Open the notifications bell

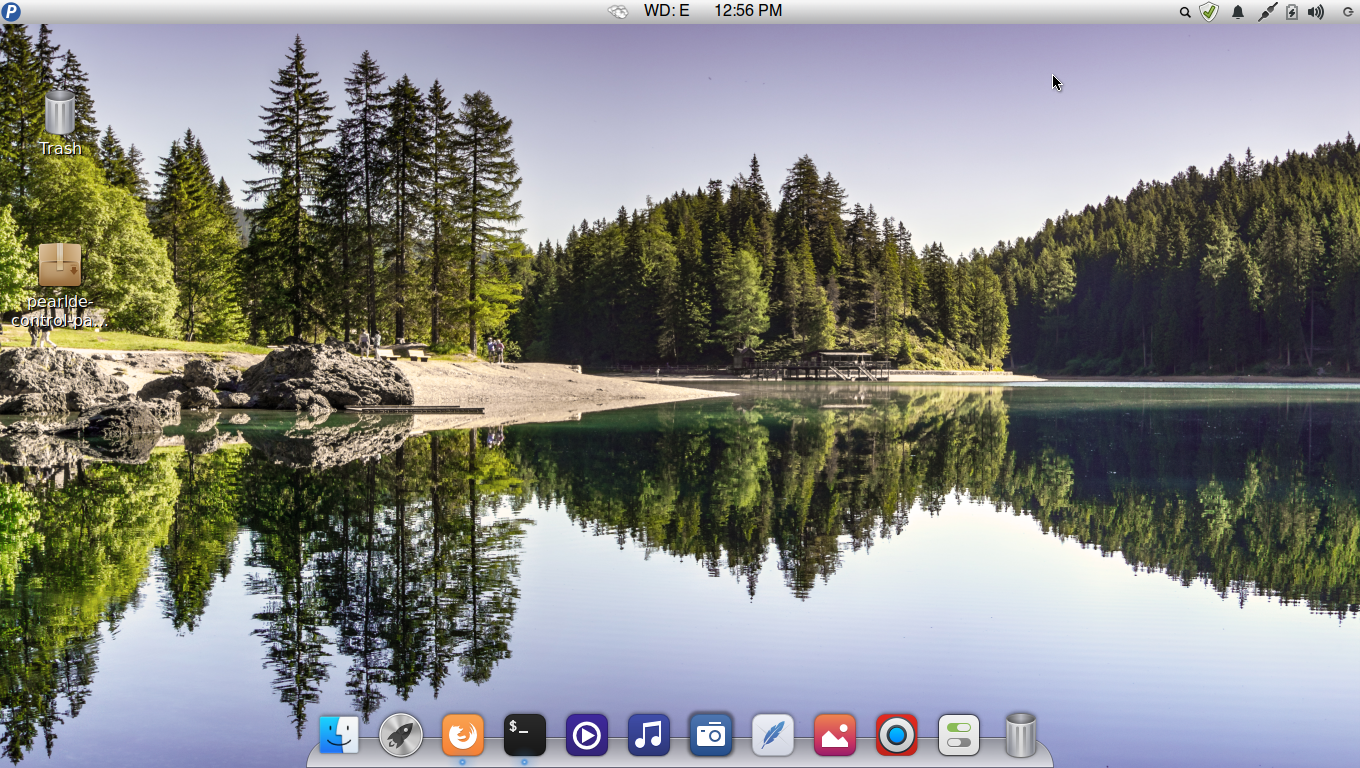[x=1238, y=12]
